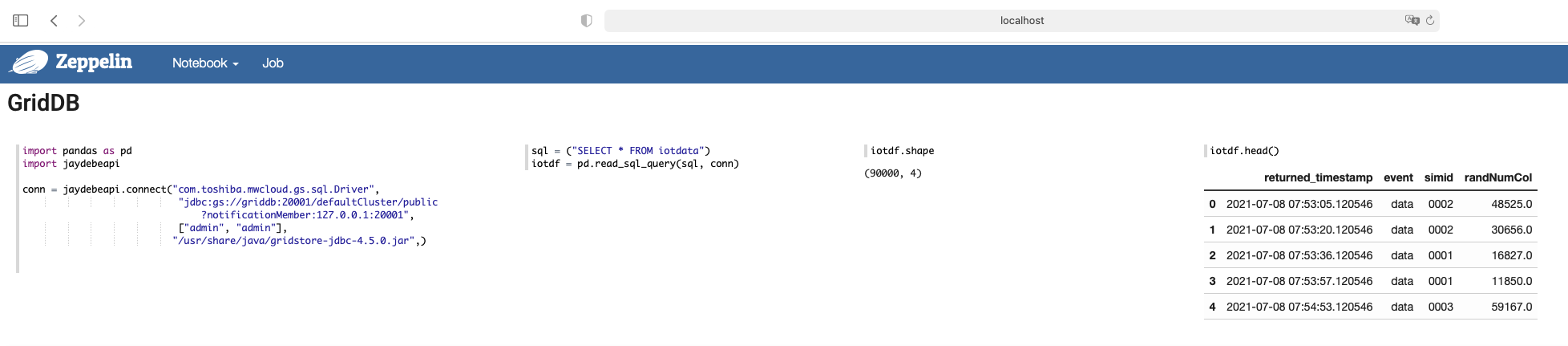This screenshot has height=346, width=1568.
Task: Reload the page with the refresh icon
Action: (x=1429, y=21)
